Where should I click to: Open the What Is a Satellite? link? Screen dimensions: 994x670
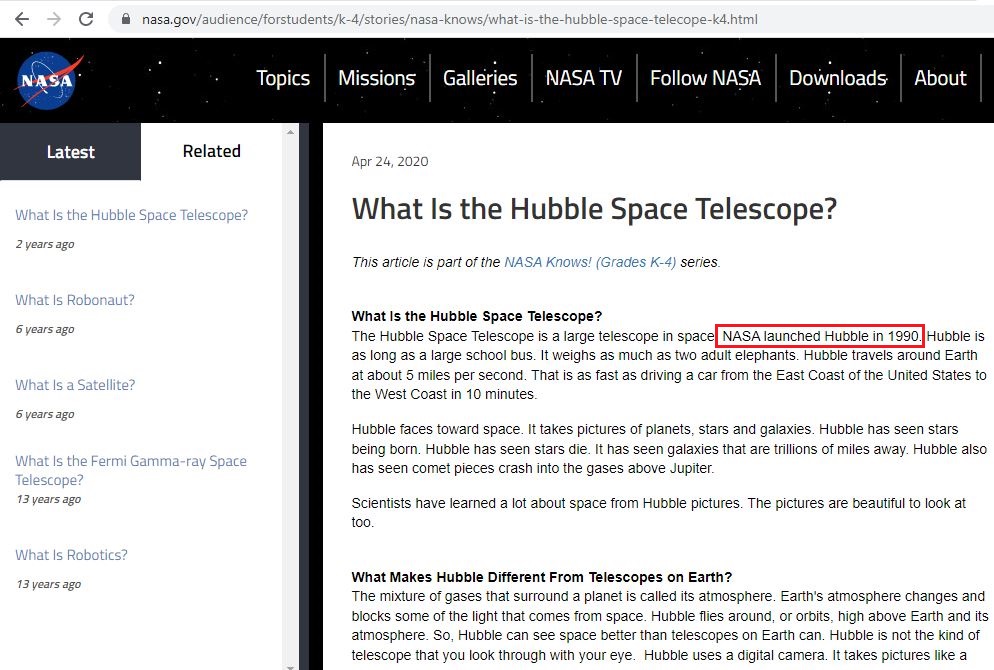tap(75, 385)
